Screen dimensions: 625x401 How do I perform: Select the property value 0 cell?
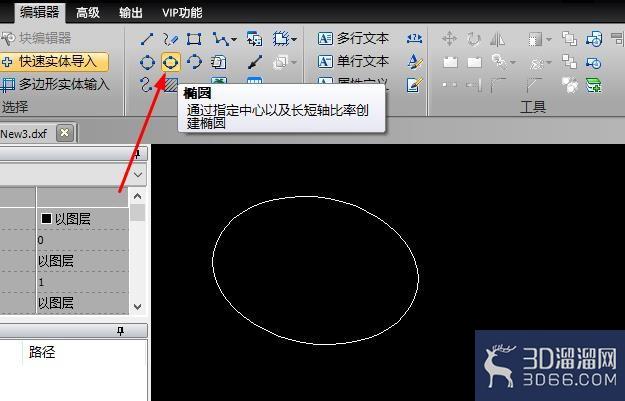pos(83,240)
